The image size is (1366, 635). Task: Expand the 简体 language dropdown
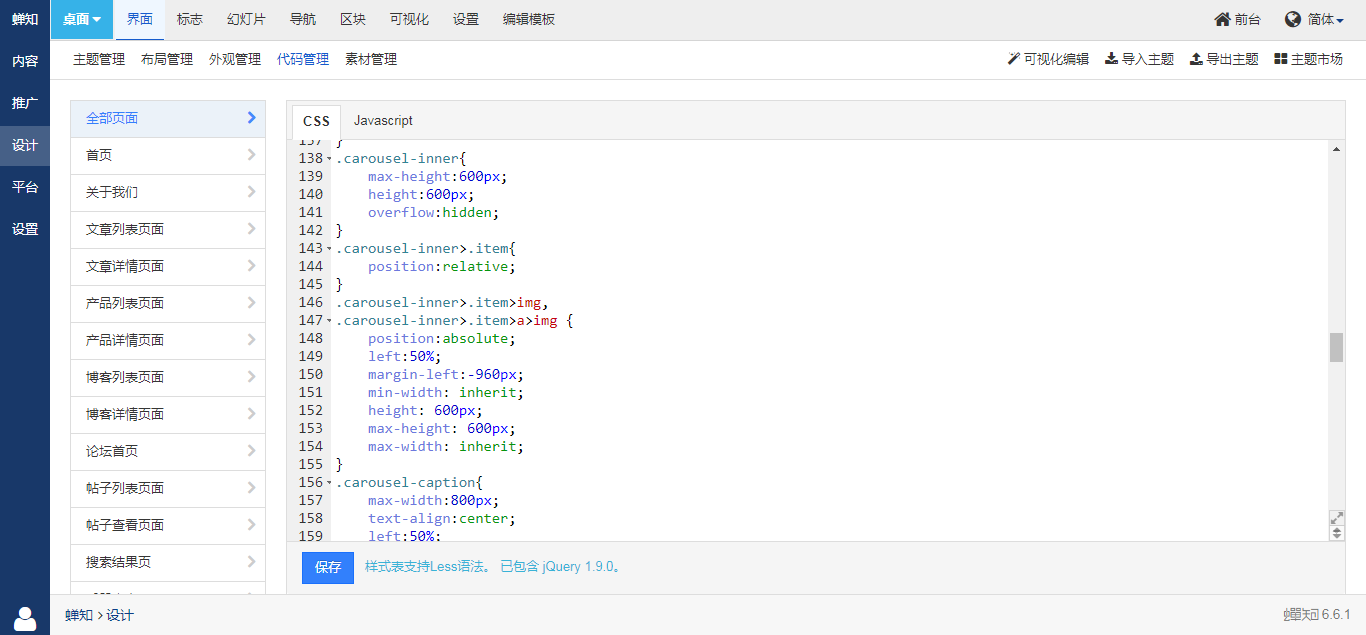click(1326, 20)
